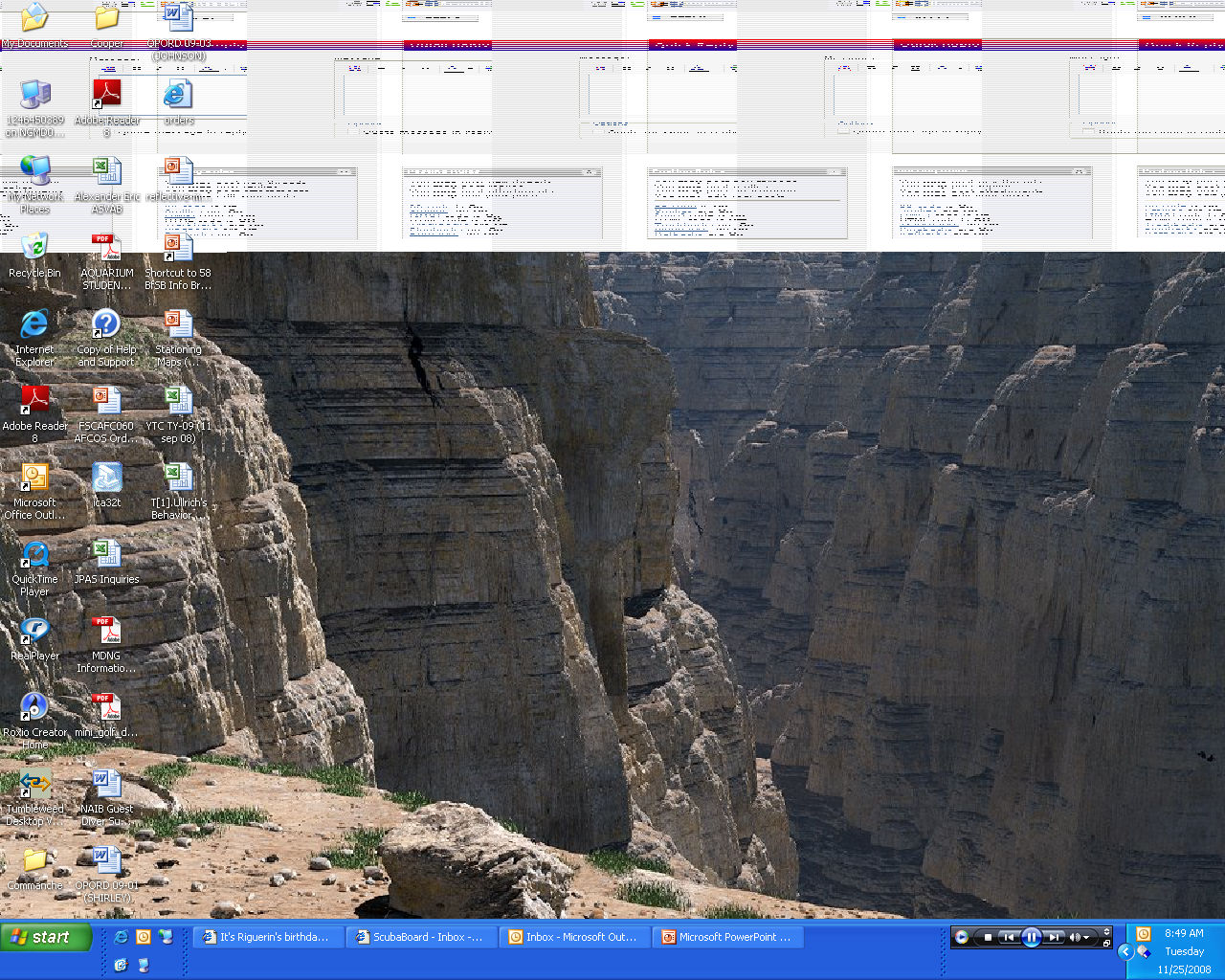This screenshot has height=980, width=1225.
Task: Open My Network Places icon
Action: pyautogui.click(x=35, y=184)
